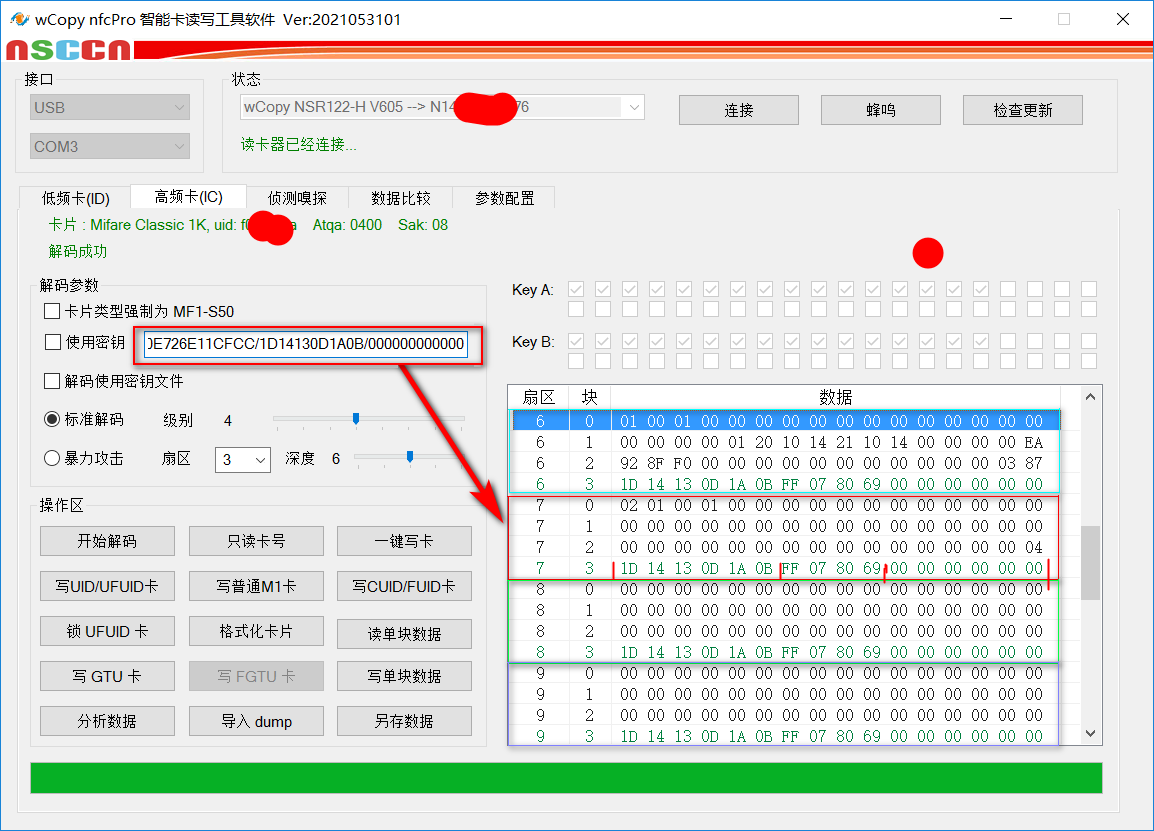The image size is (1154, 831).
Task: Click the 写CUID/FUID卡 button
Action: (404, 586)
